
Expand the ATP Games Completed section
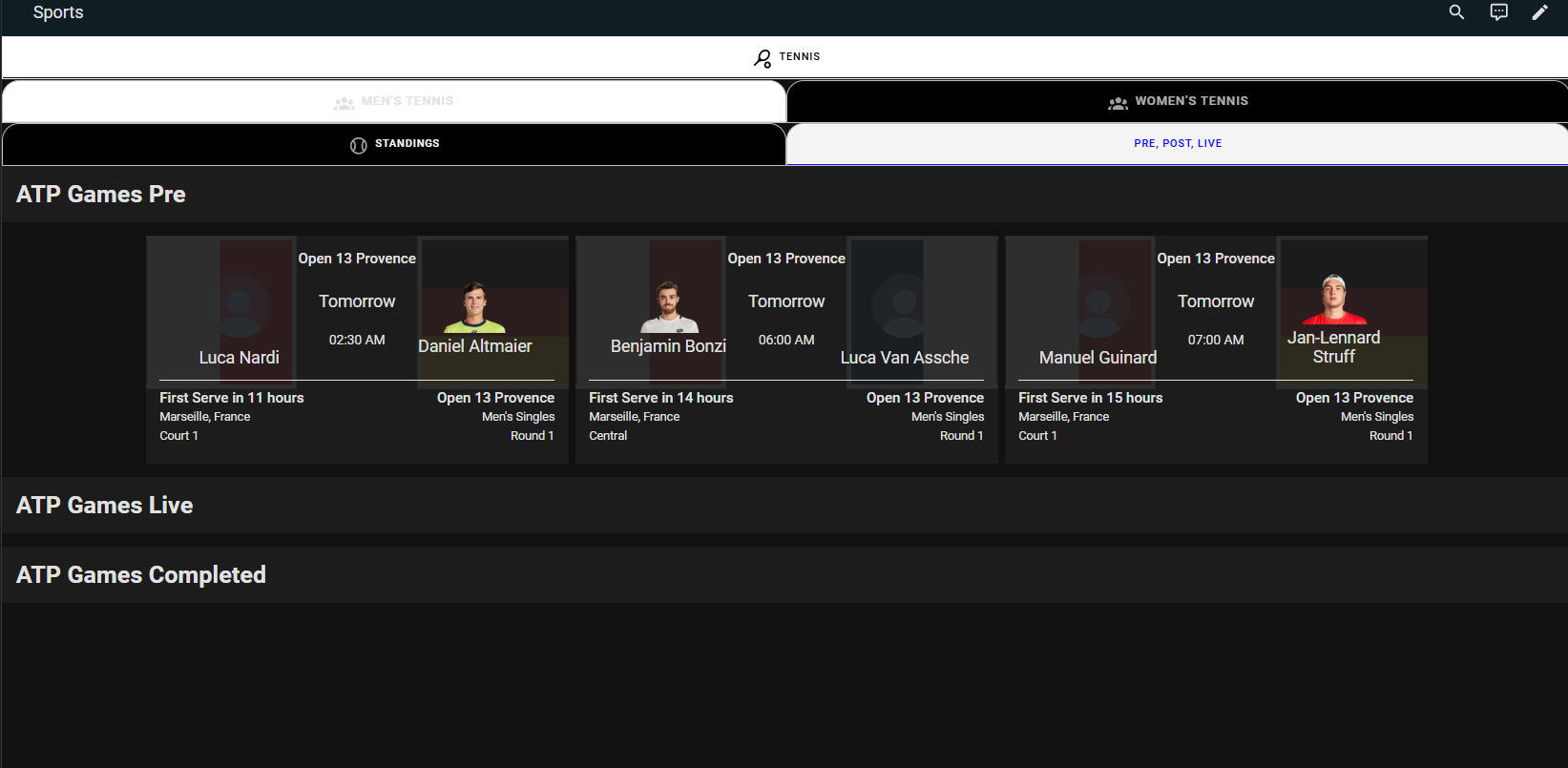pos(141,575)
